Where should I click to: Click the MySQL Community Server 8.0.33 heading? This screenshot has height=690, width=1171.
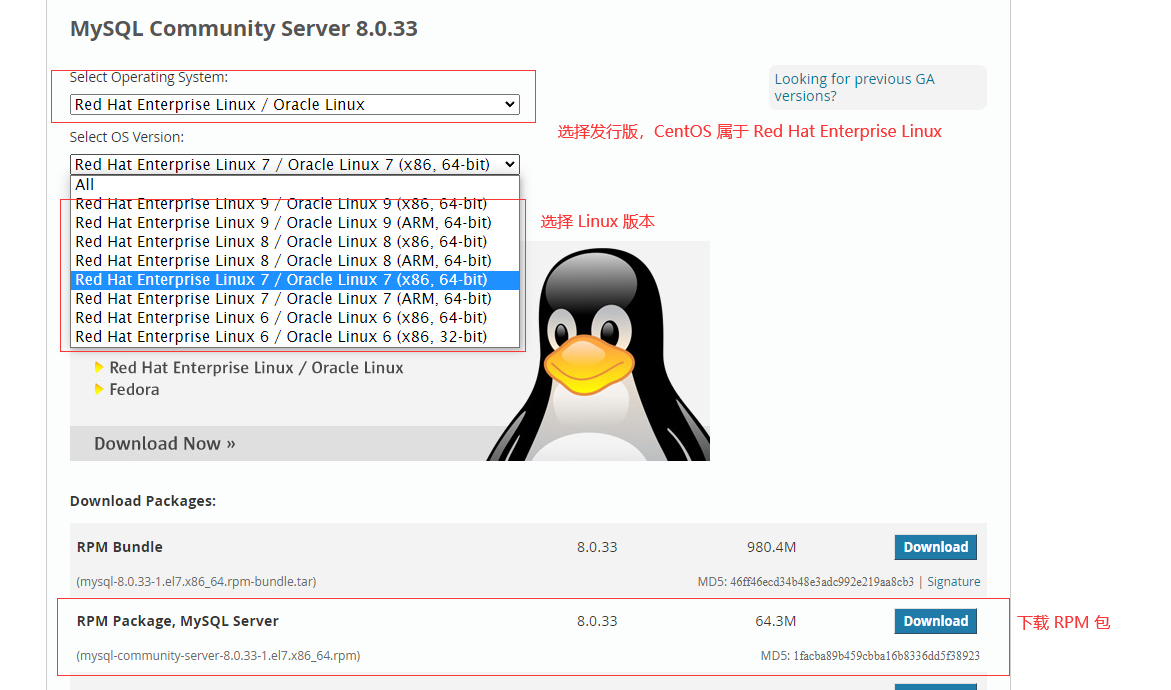point(243,28)
